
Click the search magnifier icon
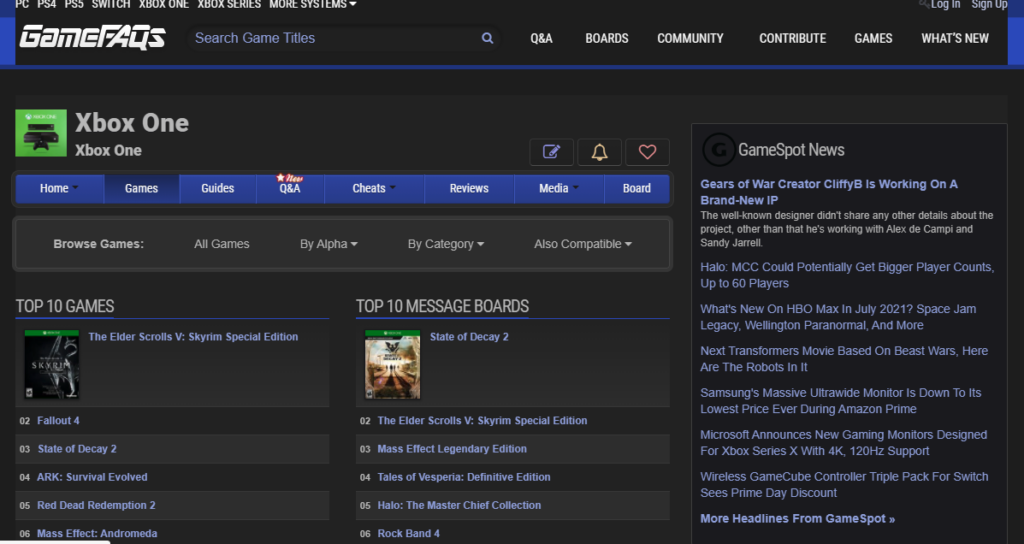tap(487, 38)
